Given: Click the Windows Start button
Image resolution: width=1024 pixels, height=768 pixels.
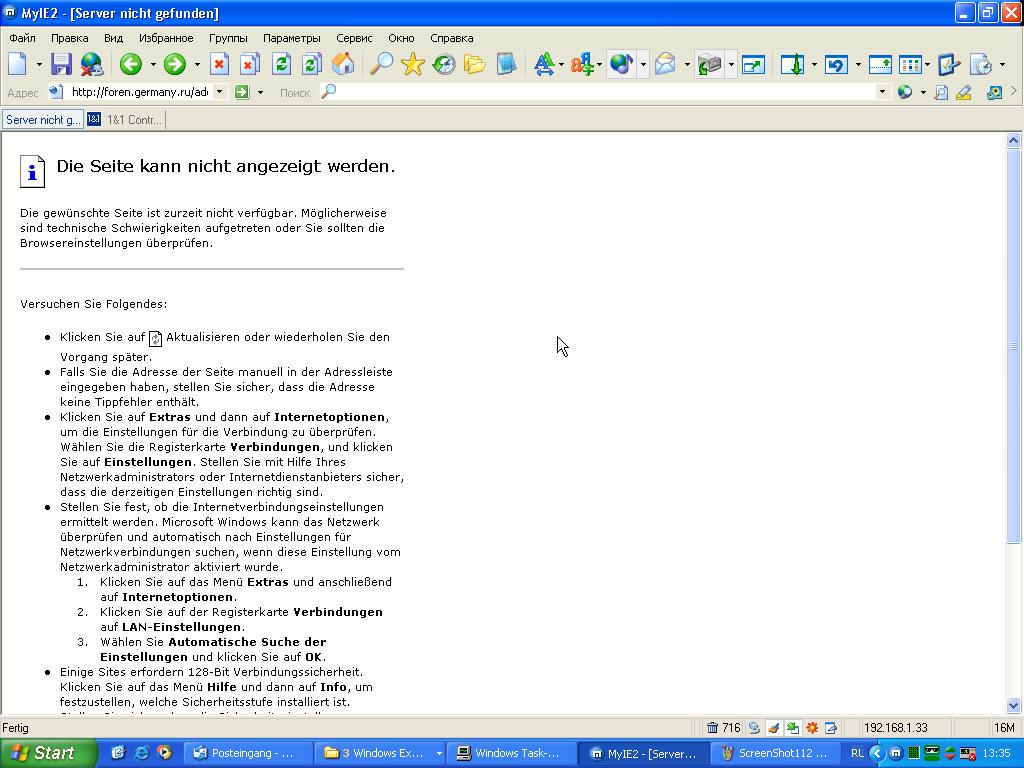Looking at the screenshot, I should 48,753.
